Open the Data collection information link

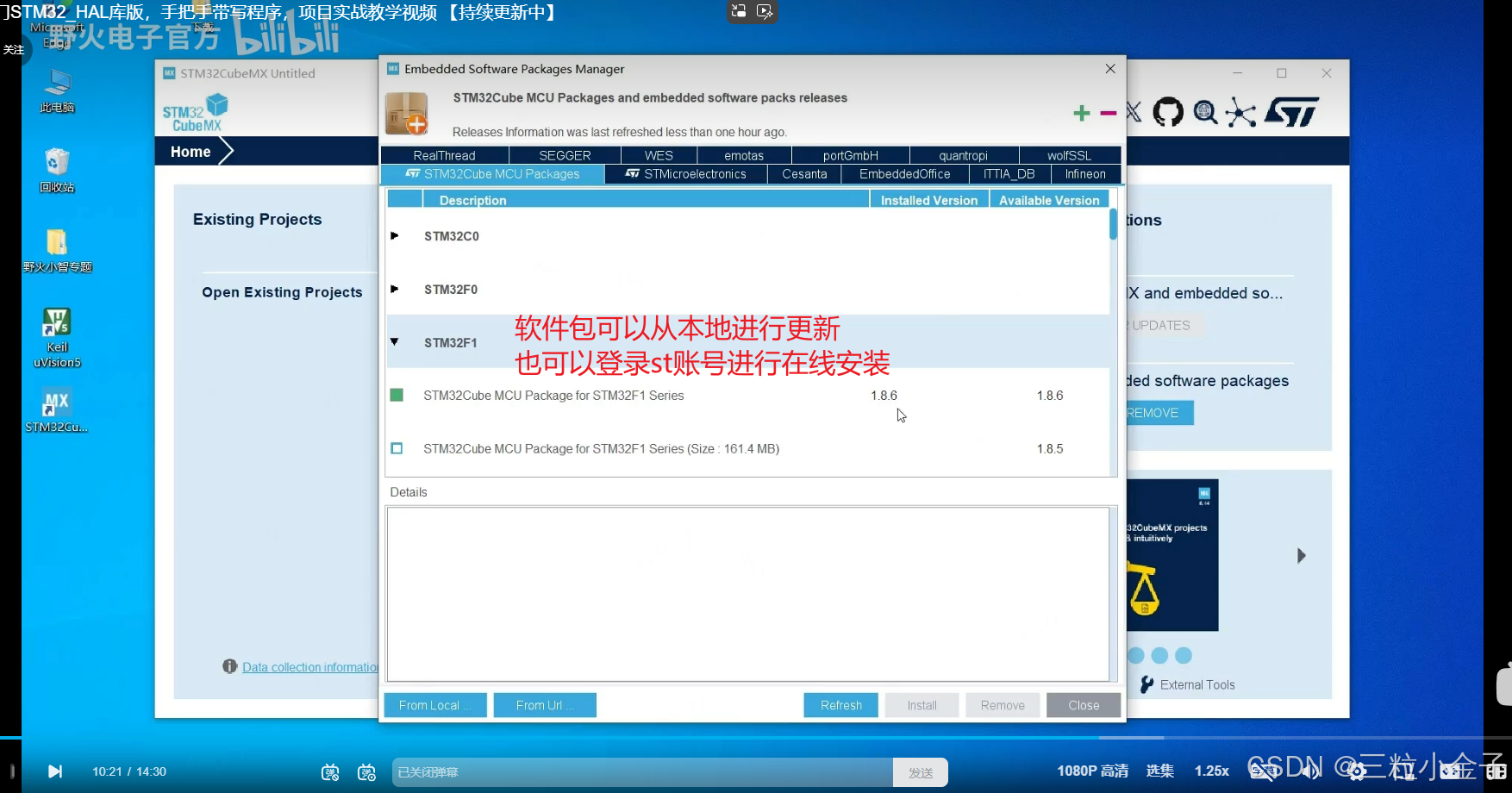[x=311, y=667]
